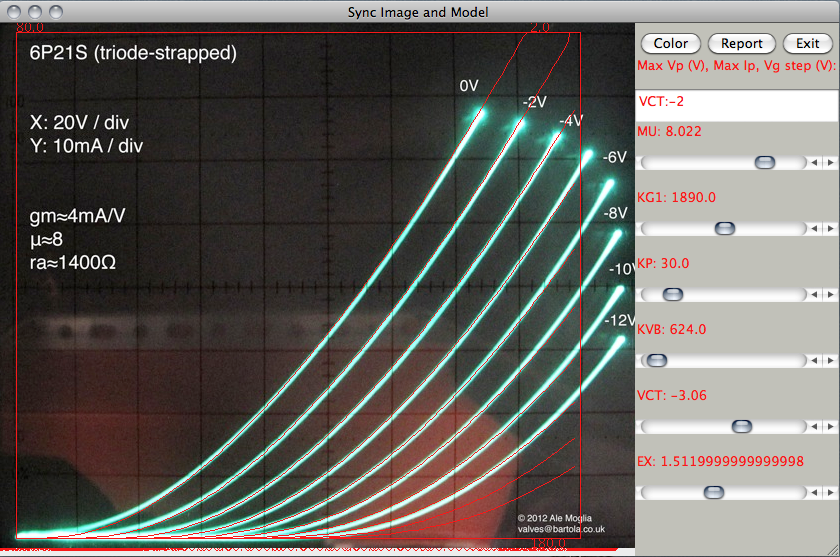Increase MU with right arrow
The width and height of the screenshot is (840, 557).
tap(830, 162)
